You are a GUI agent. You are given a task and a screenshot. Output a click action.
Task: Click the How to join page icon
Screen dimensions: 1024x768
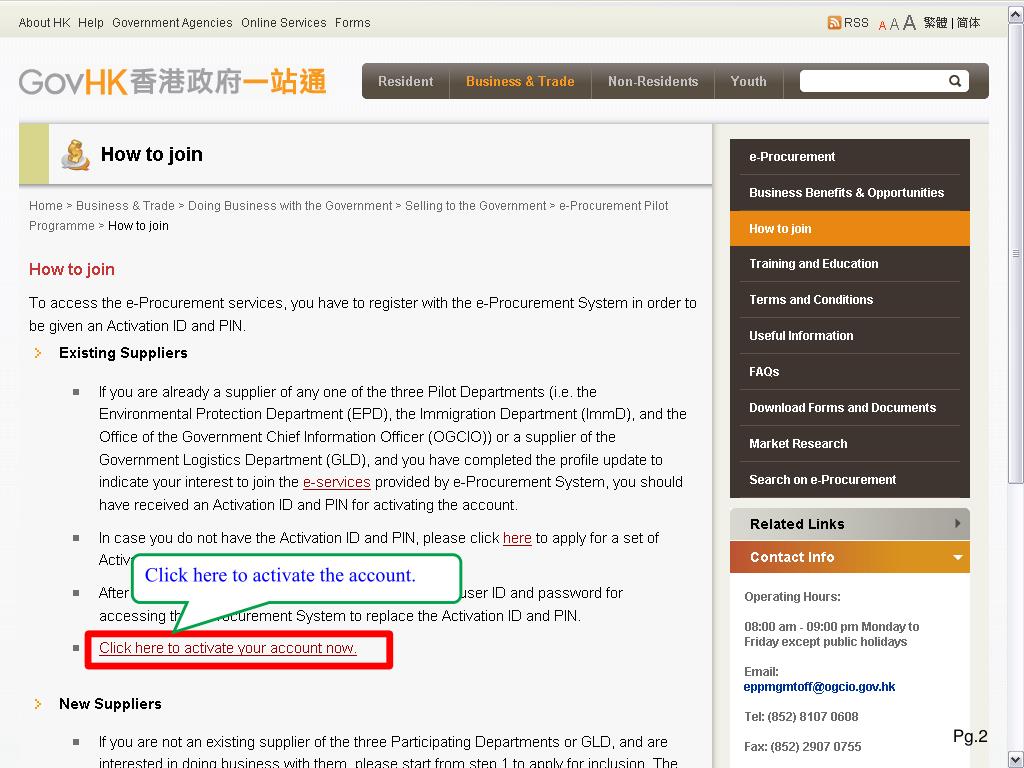[x=75, y=154]
